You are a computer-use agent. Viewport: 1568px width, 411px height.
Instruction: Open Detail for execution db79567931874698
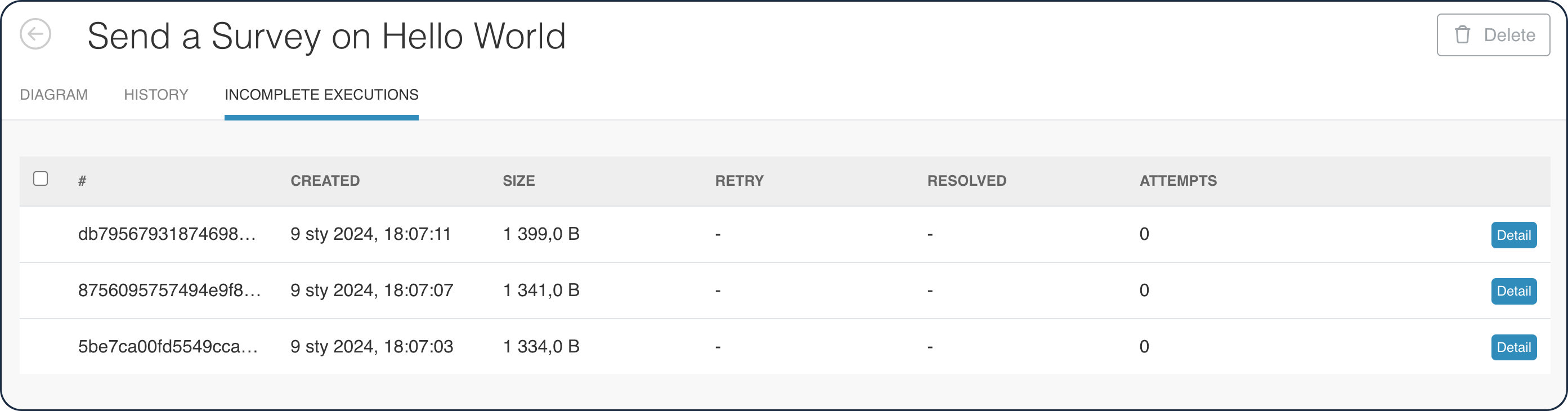click(x=1513, y=235)
